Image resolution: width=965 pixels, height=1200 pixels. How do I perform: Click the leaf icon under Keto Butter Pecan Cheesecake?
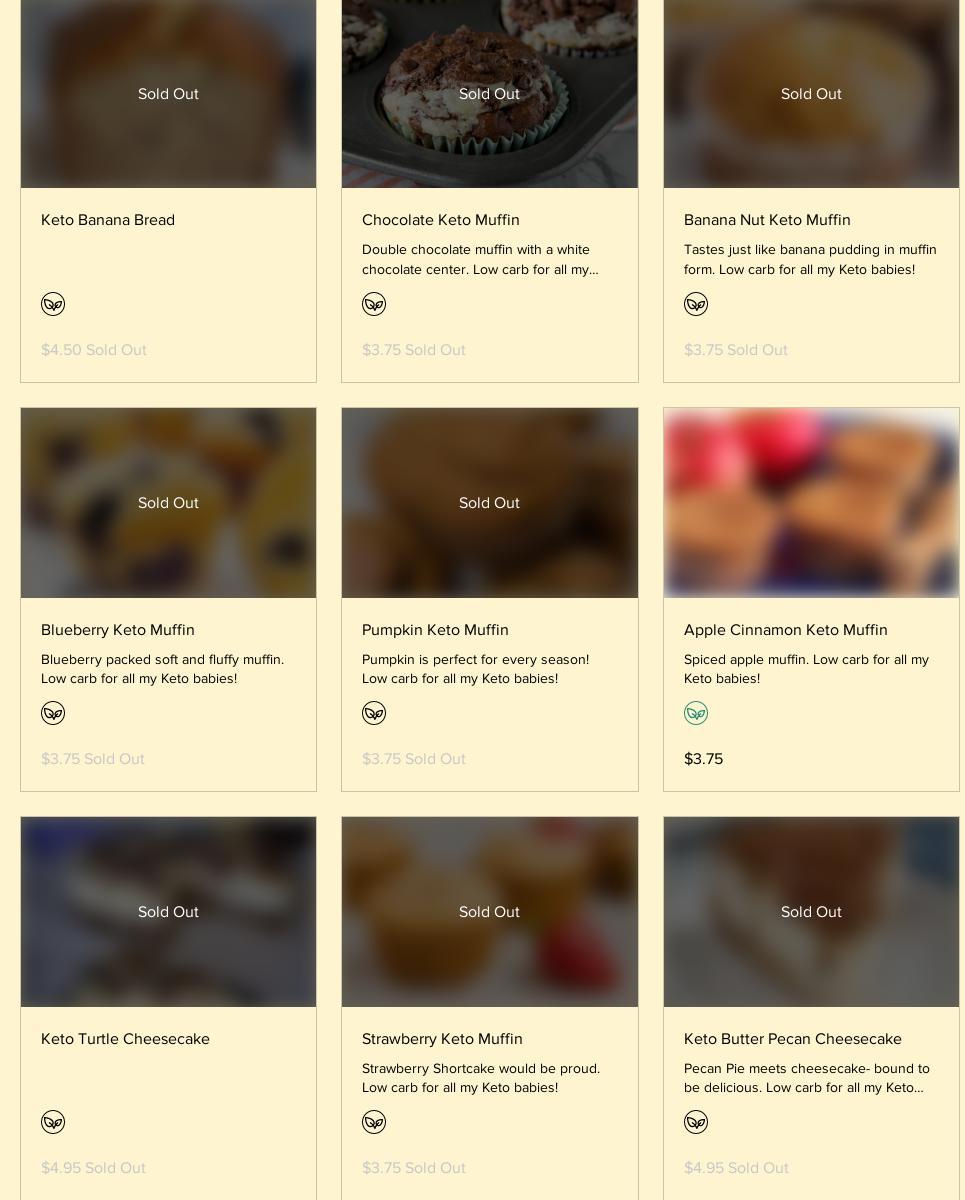pos(696,1122)
